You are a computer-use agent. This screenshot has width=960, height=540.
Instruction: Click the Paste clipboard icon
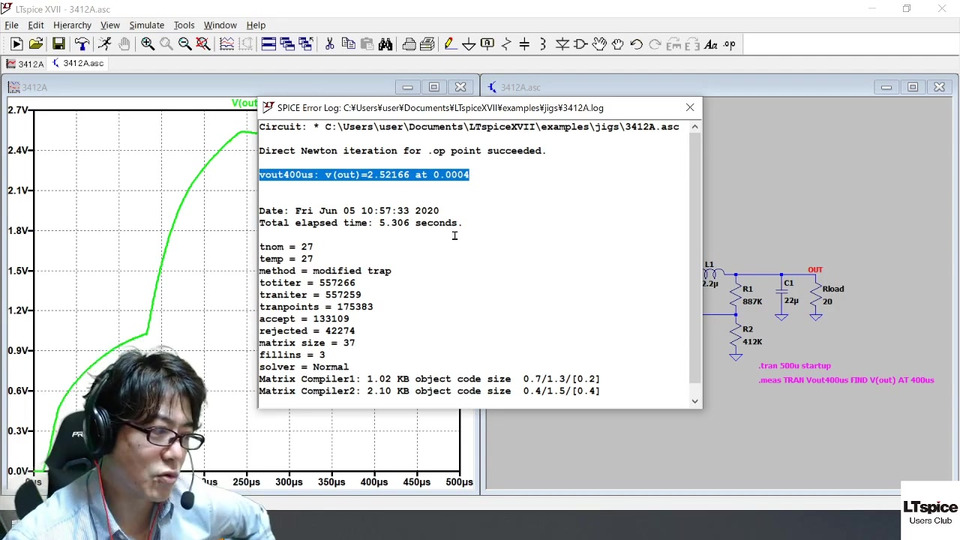click(367, 44)
